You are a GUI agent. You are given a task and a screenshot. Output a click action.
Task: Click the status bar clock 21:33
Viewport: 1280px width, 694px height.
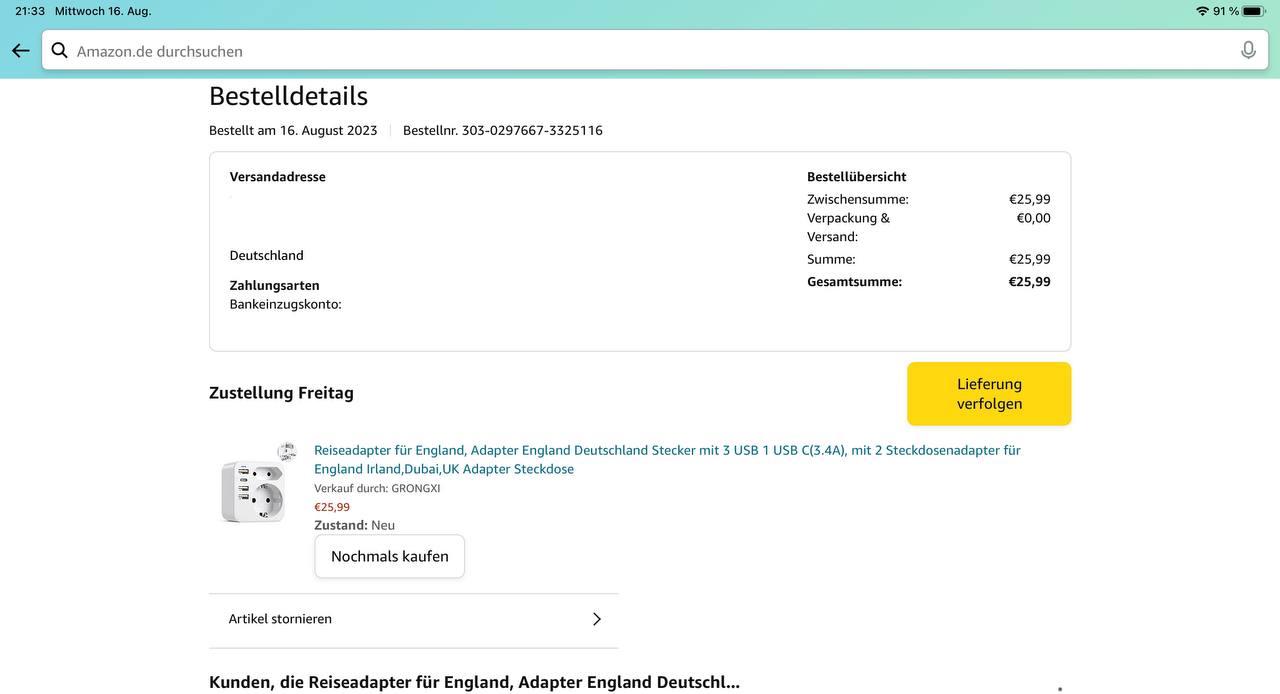tap(30, 11)
